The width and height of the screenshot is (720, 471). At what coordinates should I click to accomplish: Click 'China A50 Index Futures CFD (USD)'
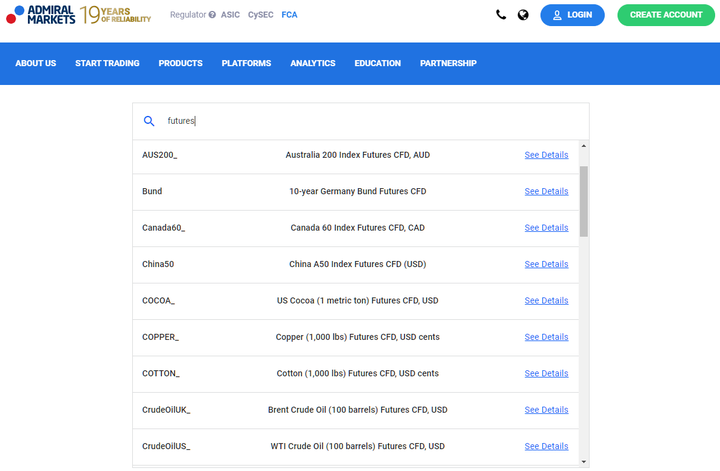coord(358,264)
